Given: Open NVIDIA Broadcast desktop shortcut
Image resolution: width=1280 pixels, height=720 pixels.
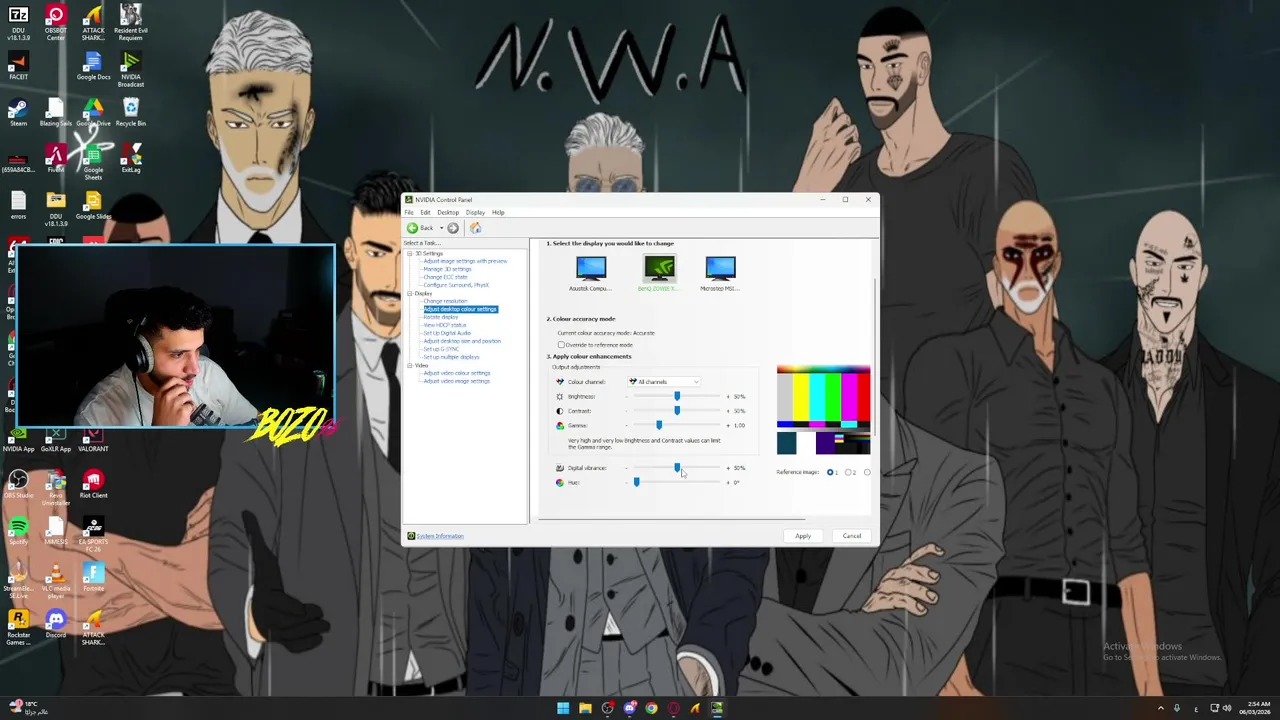Looking at the screenshot, I should click(x=131, y=69).
